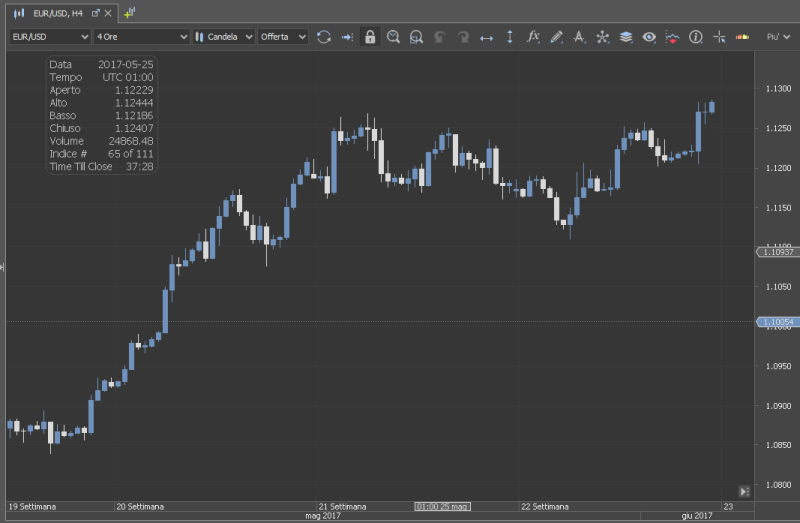Select the pencil drawing tool
Screen dimensions: 800x523
[x=557, y=37]
